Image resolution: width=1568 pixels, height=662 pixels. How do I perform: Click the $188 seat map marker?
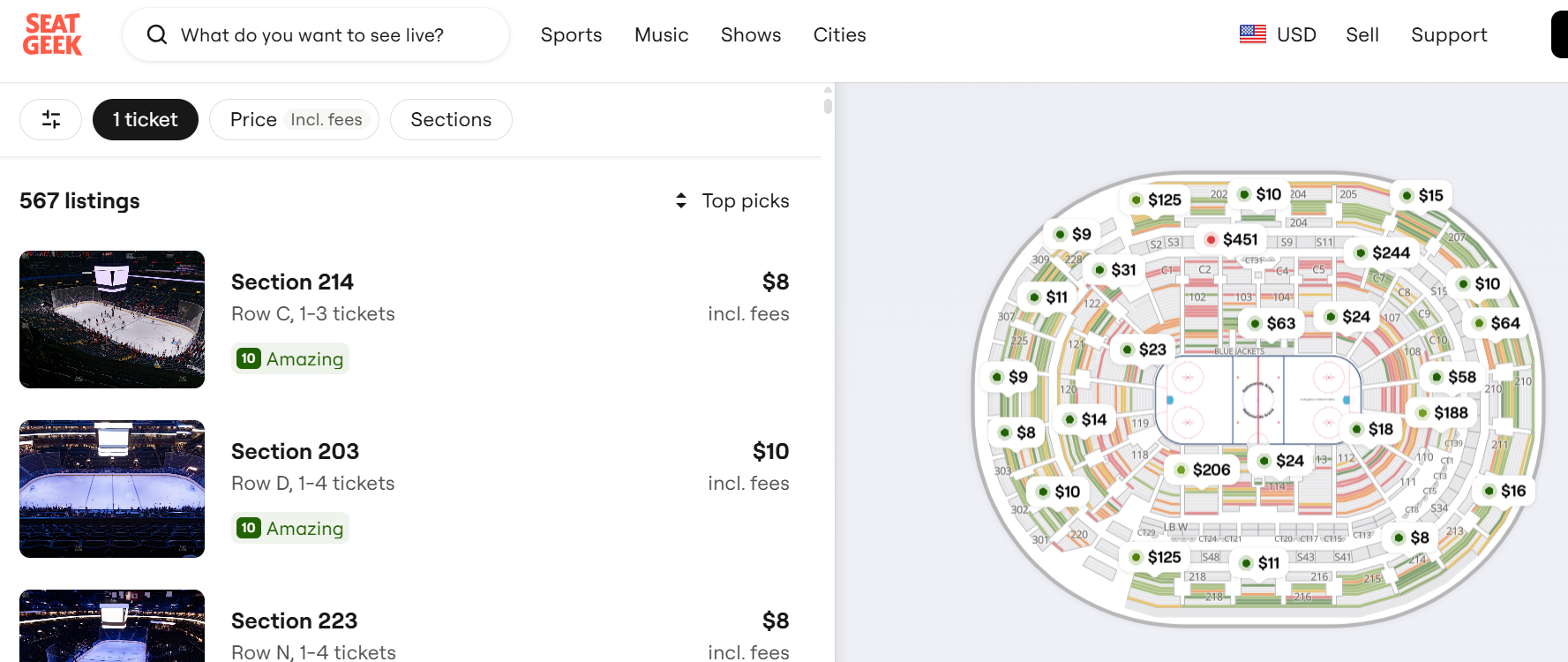pos(1443,412)
